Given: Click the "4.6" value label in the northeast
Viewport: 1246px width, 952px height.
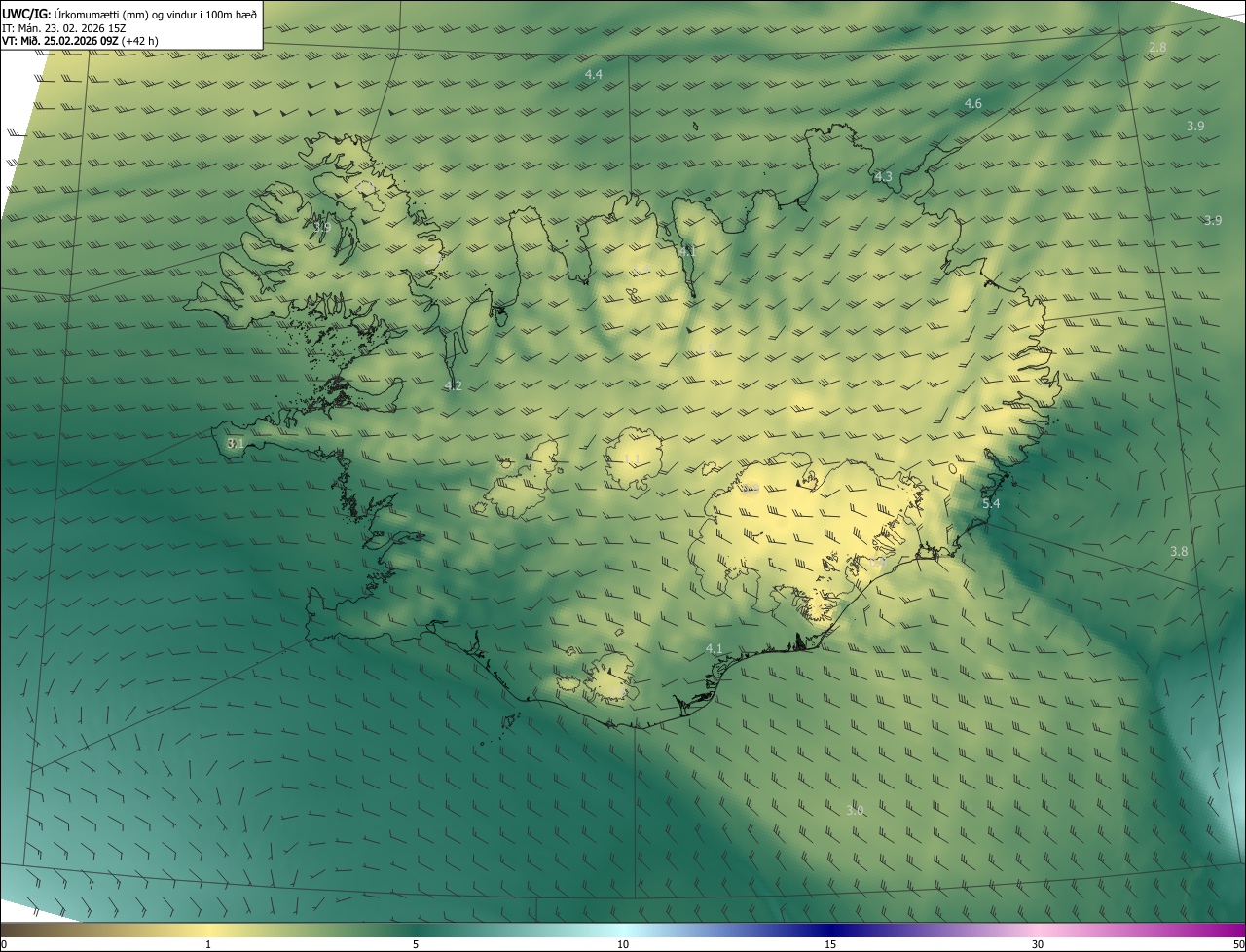Looking at the screenshot, I should (x=972, y=103).
